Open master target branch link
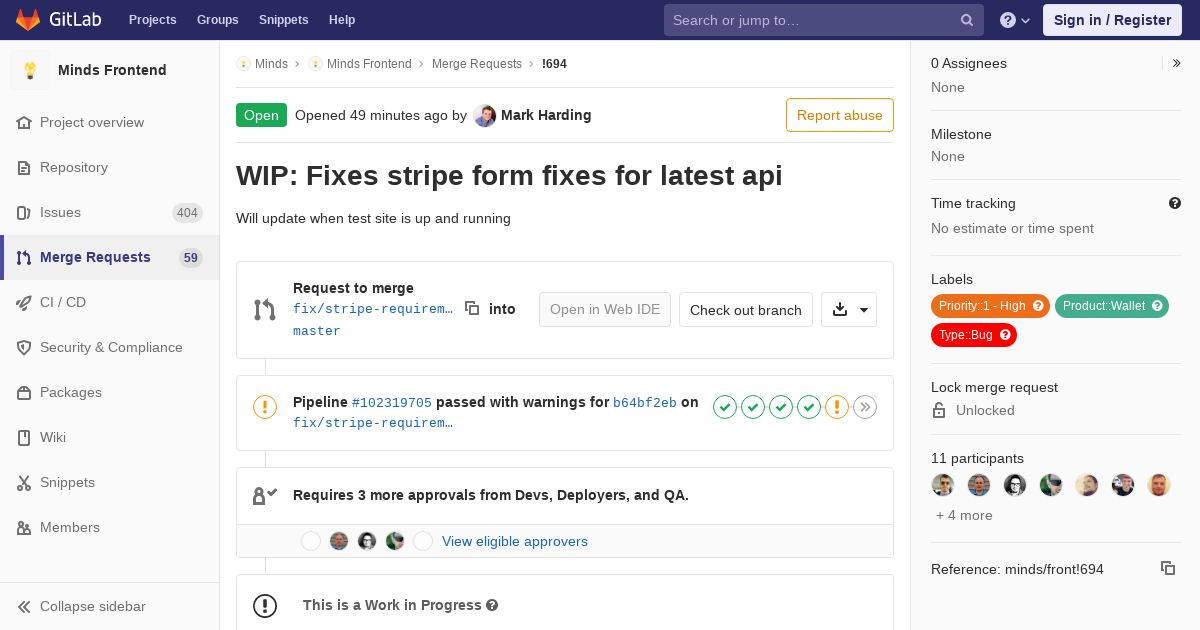 pos(317,331)
